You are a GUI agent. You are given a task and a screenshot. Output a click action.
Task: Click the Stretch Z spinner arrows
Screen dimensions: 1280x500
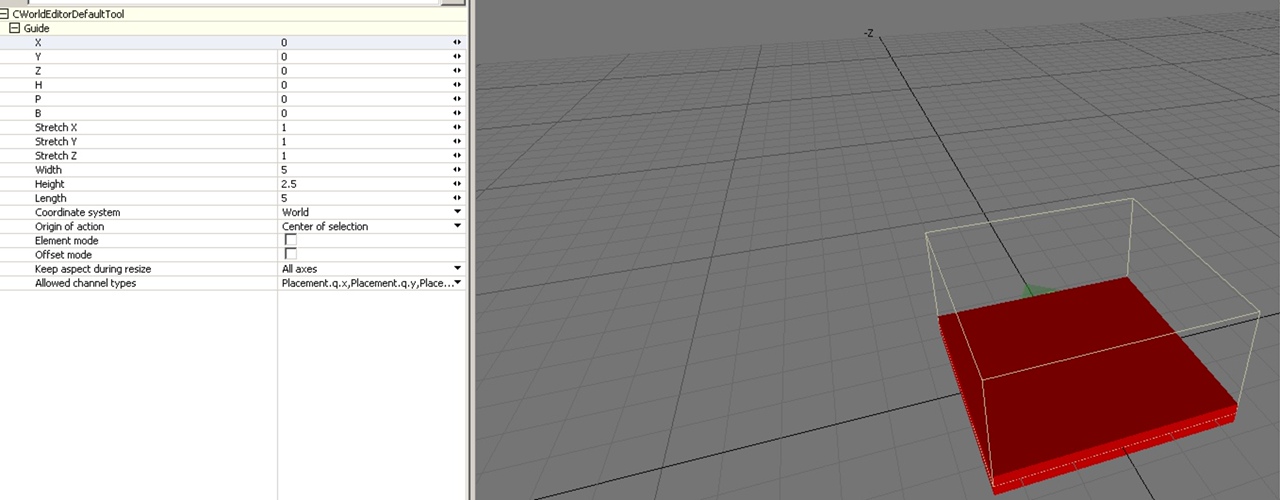point(457,156)
